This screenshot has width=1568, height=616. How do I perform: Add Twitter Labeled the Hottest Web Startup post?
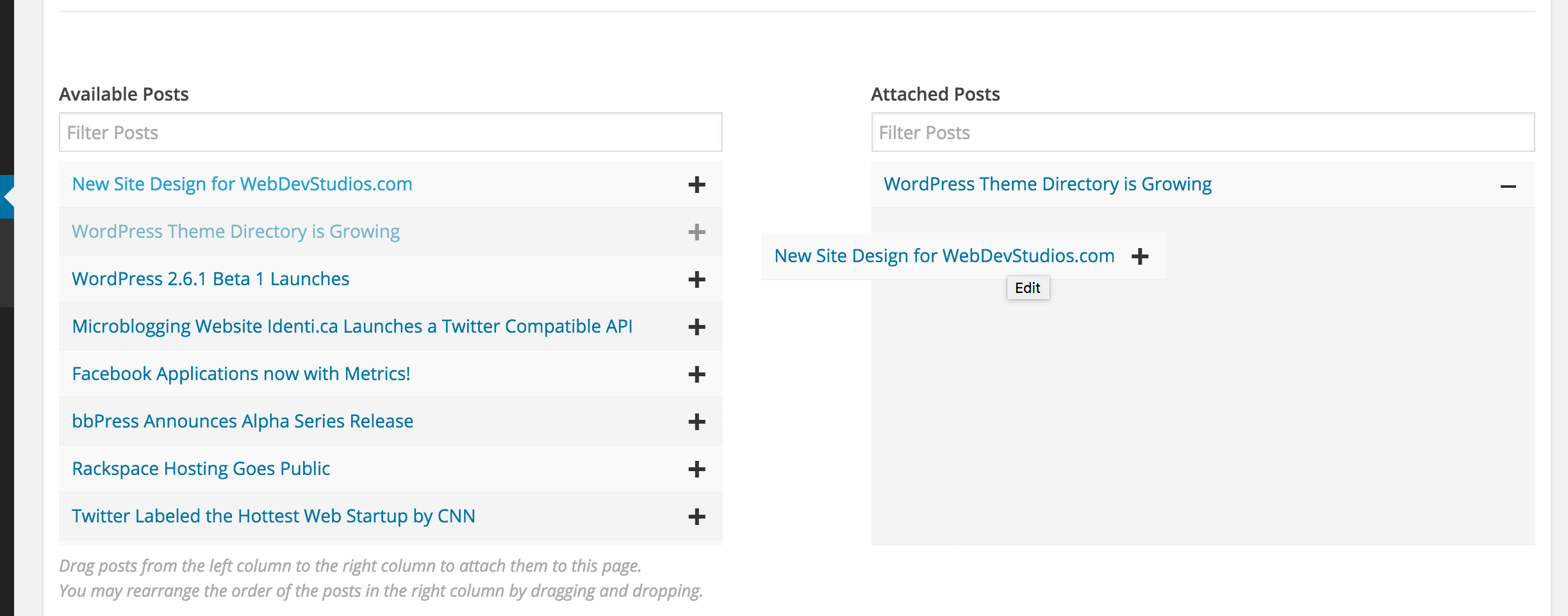[697, 517]
